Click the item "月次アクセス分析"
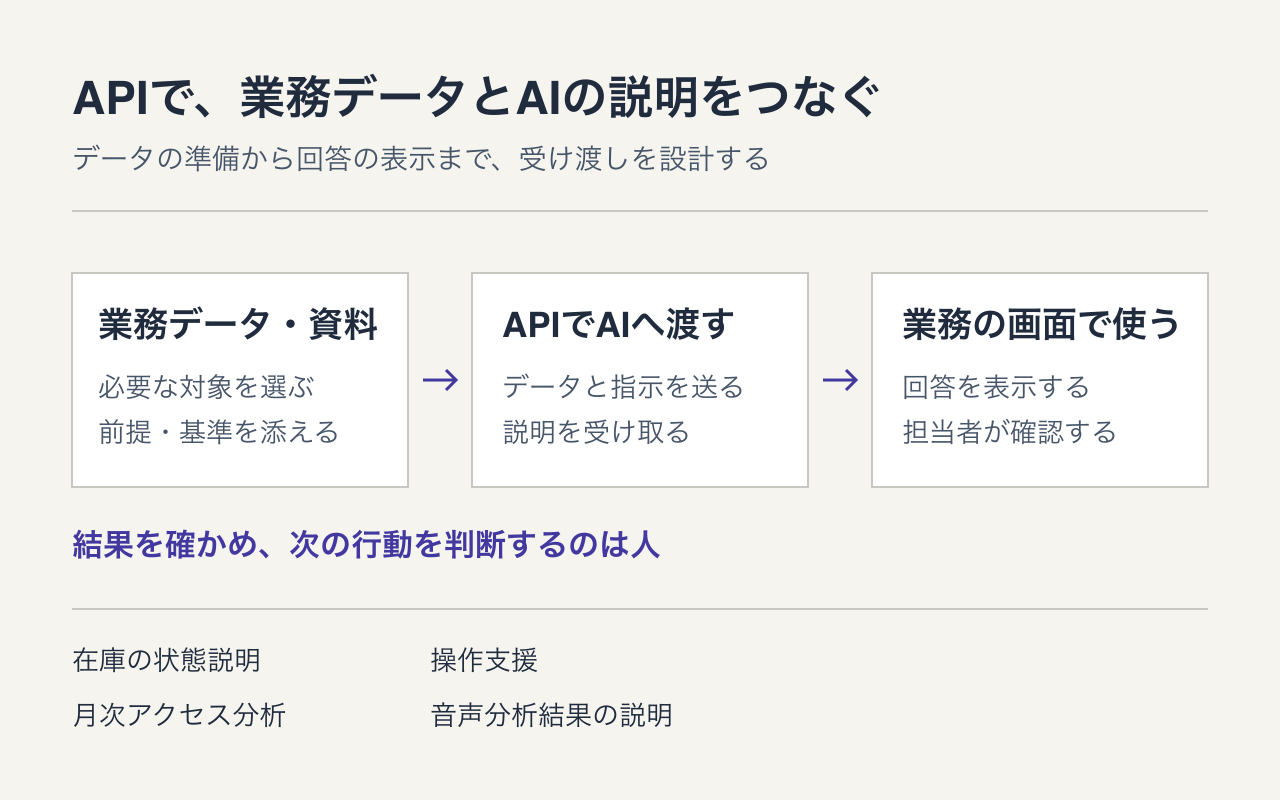1280x800 pixels. pyautogui.click(x=179, y=715)
